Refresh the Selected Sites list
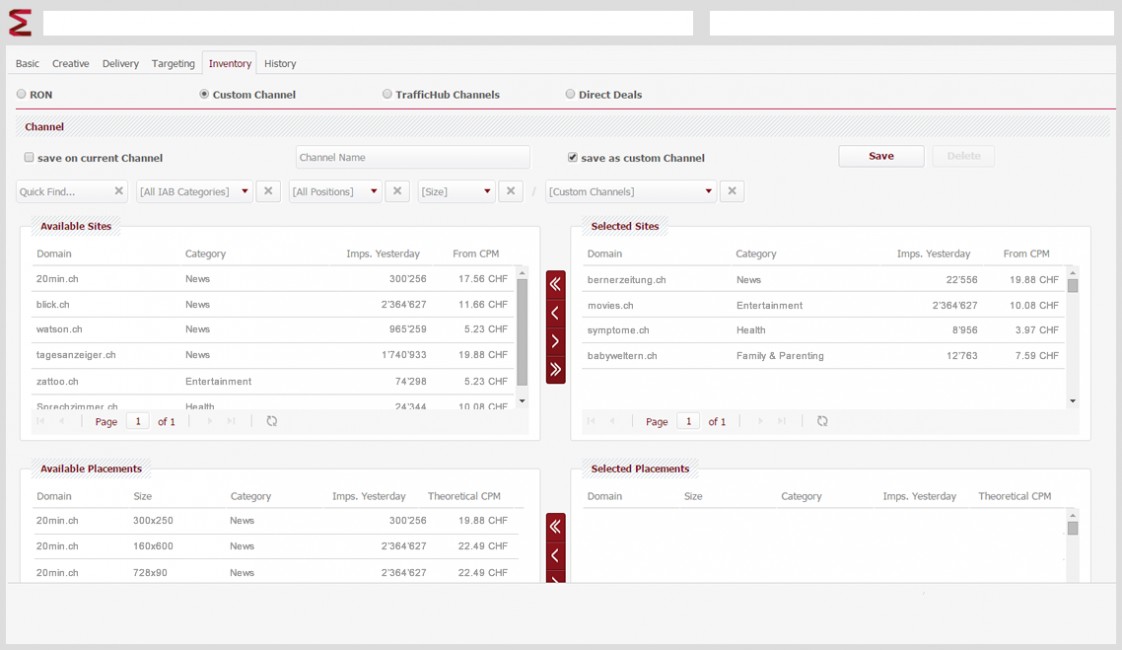Screen dimensions: 1122x650 [x=822, y=421]
